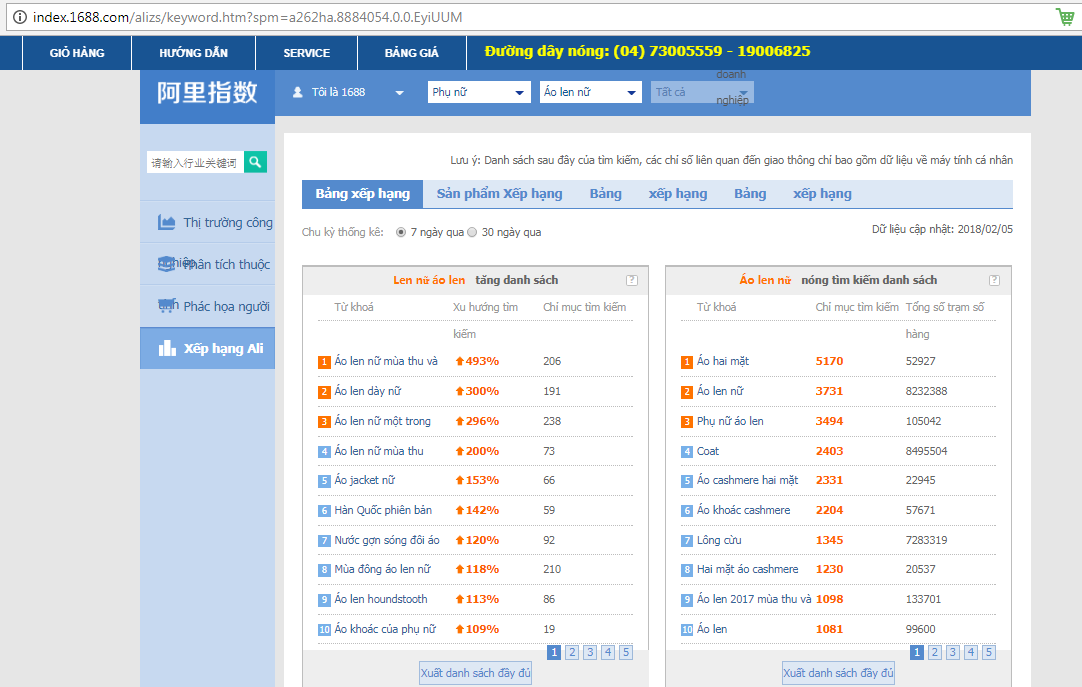
Task: Open the Phụ nữ category dropdown
Action: 479,92
